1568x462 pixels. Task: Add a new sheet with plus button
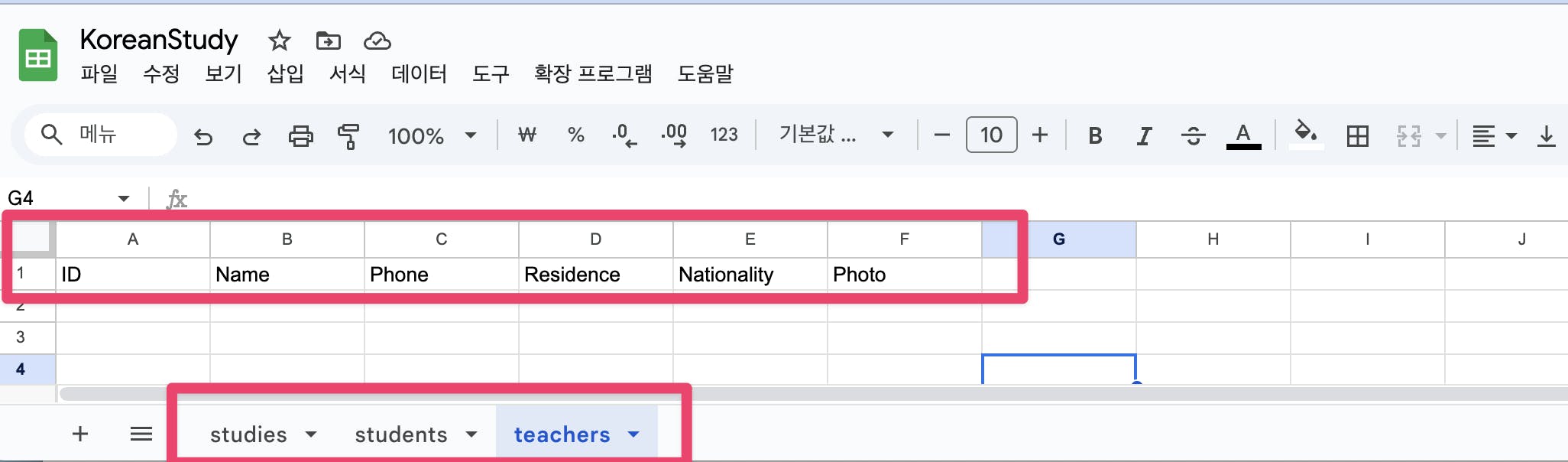click(x=80, y=434)
